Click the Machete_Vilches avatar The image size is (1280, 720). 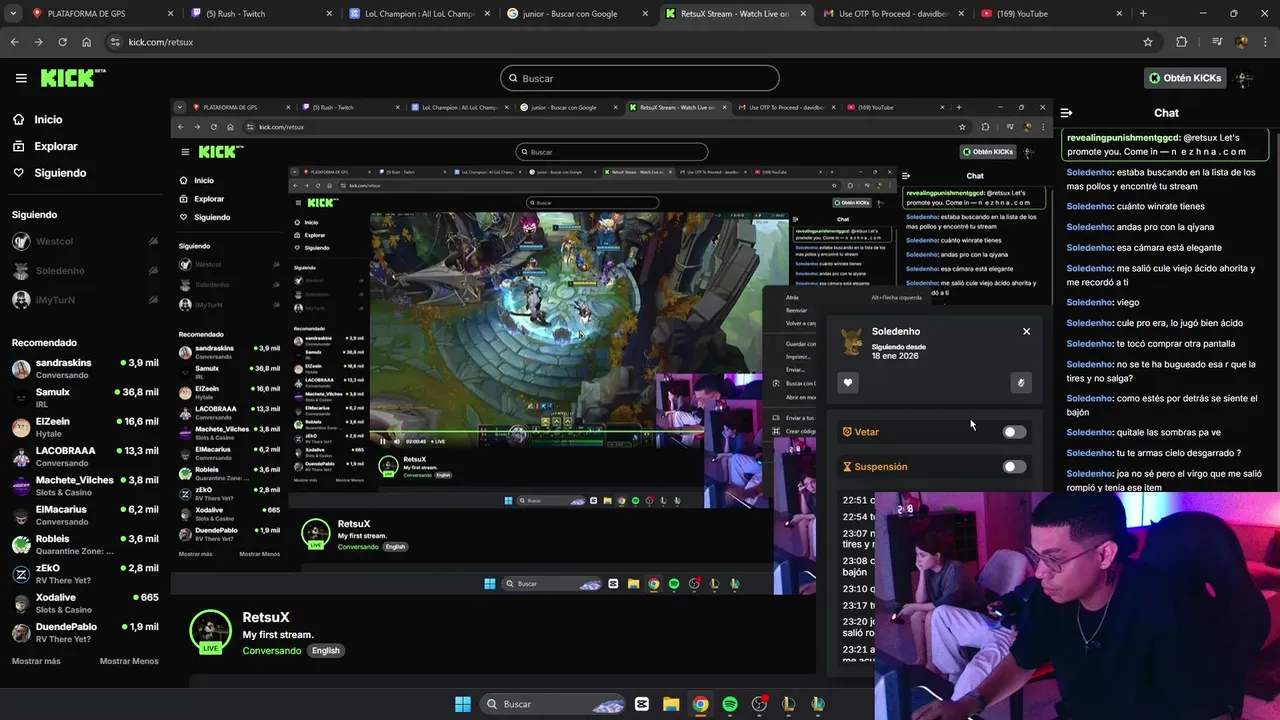(x=21, y=486)
